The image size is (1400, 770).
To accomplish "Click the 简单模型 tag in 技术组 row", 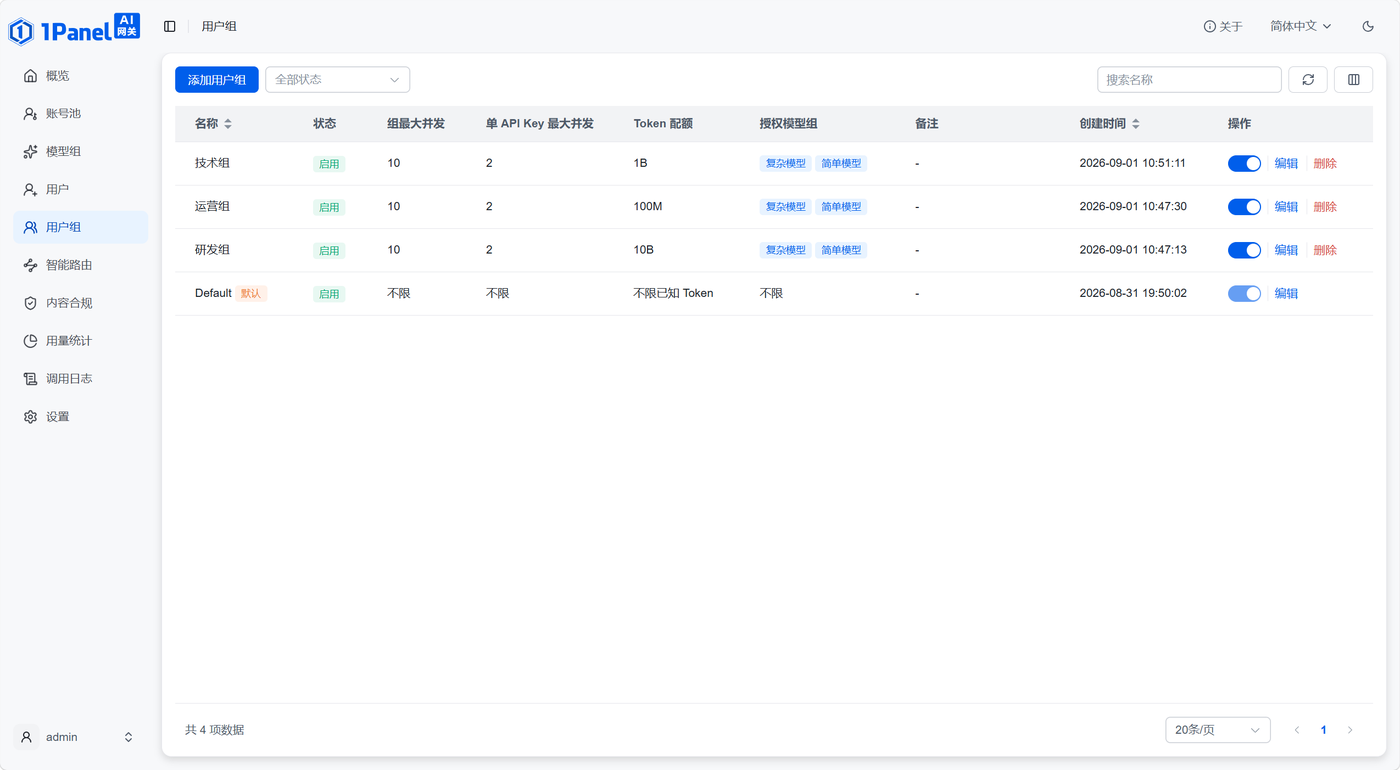I will (x=841, y=164).
